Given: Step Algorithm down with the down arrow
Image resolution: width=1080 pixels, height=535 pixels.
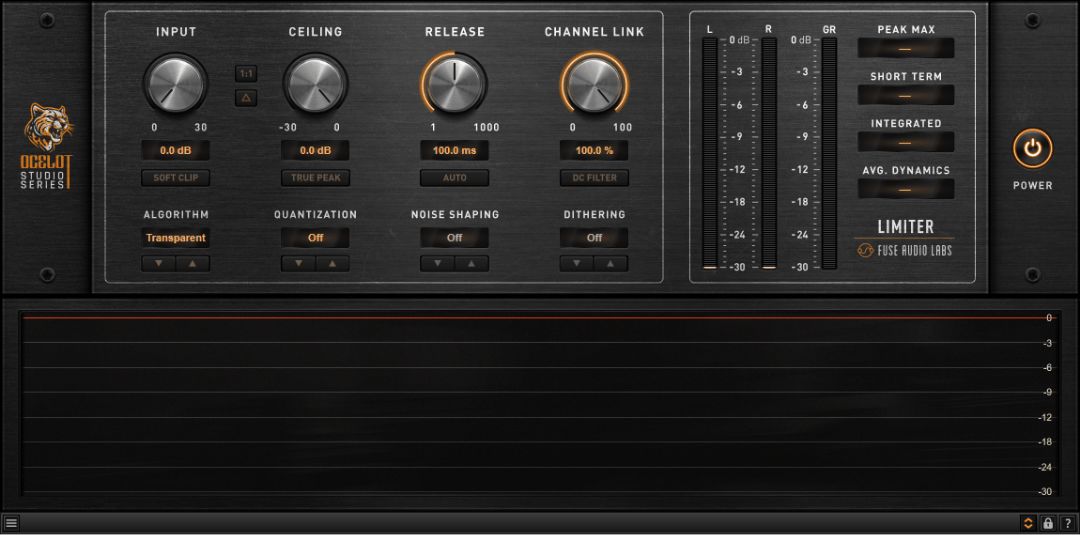Looking at the screenshot, I should [158, 263].
